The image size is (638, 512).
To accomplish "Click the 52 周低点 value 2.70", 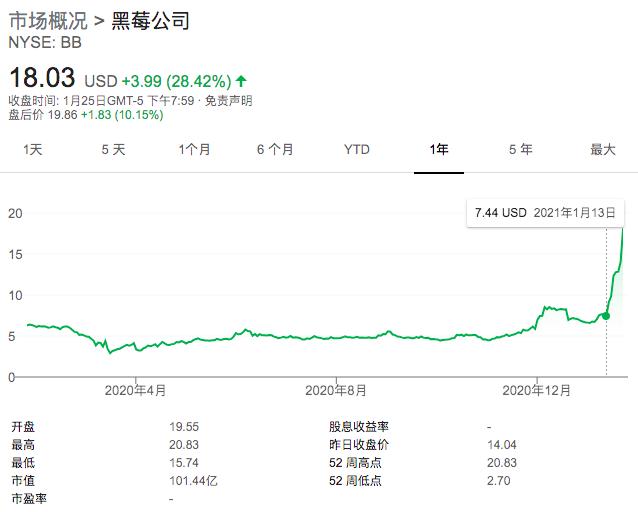I will pos(498,481).
